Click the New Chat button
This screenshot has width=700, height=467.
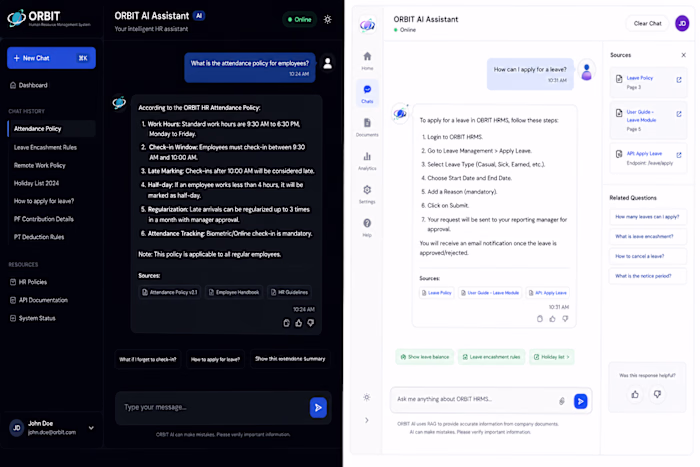point(51,58)
